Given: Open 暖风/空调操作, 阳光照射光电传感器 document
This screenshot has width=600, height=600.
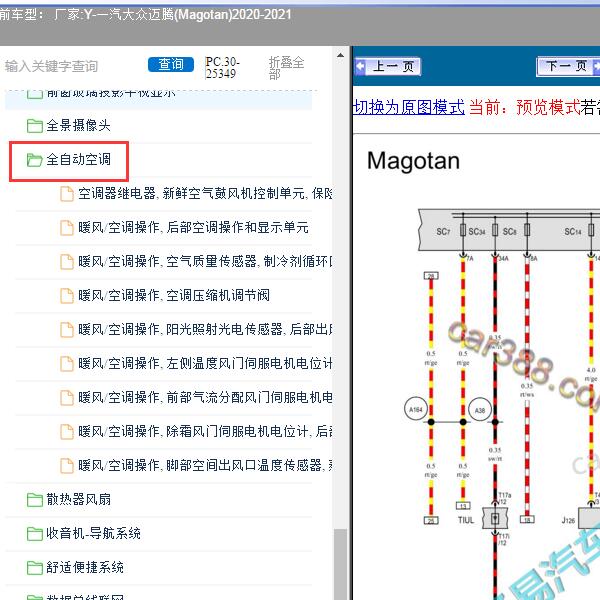Looking at the screenshot, I should coord(205,329).
